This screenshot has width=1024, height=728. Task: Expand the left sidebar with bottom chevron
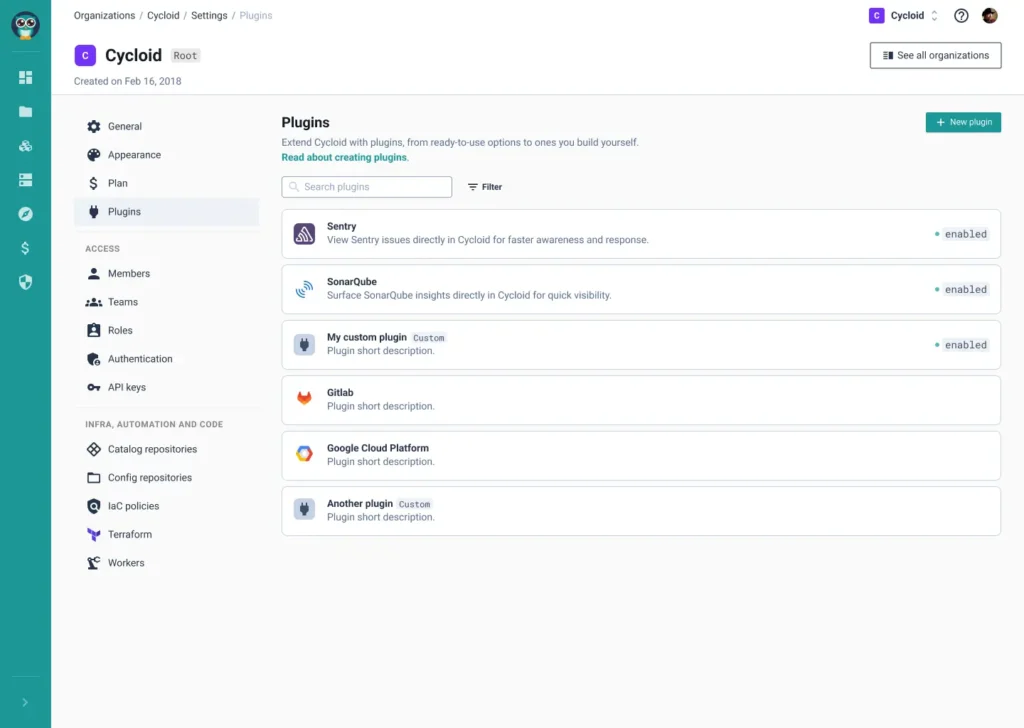(25, 702)
